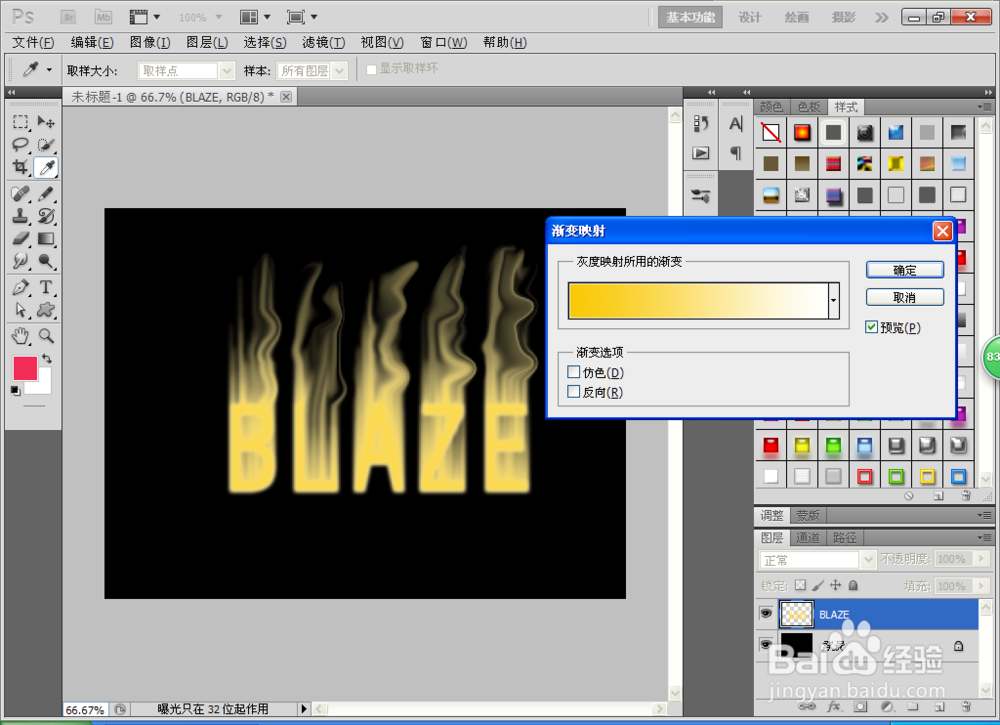This screenshot has height=725, width=1000.
Task: Click the BLAZE layer thumbnail
Action: 797,614
